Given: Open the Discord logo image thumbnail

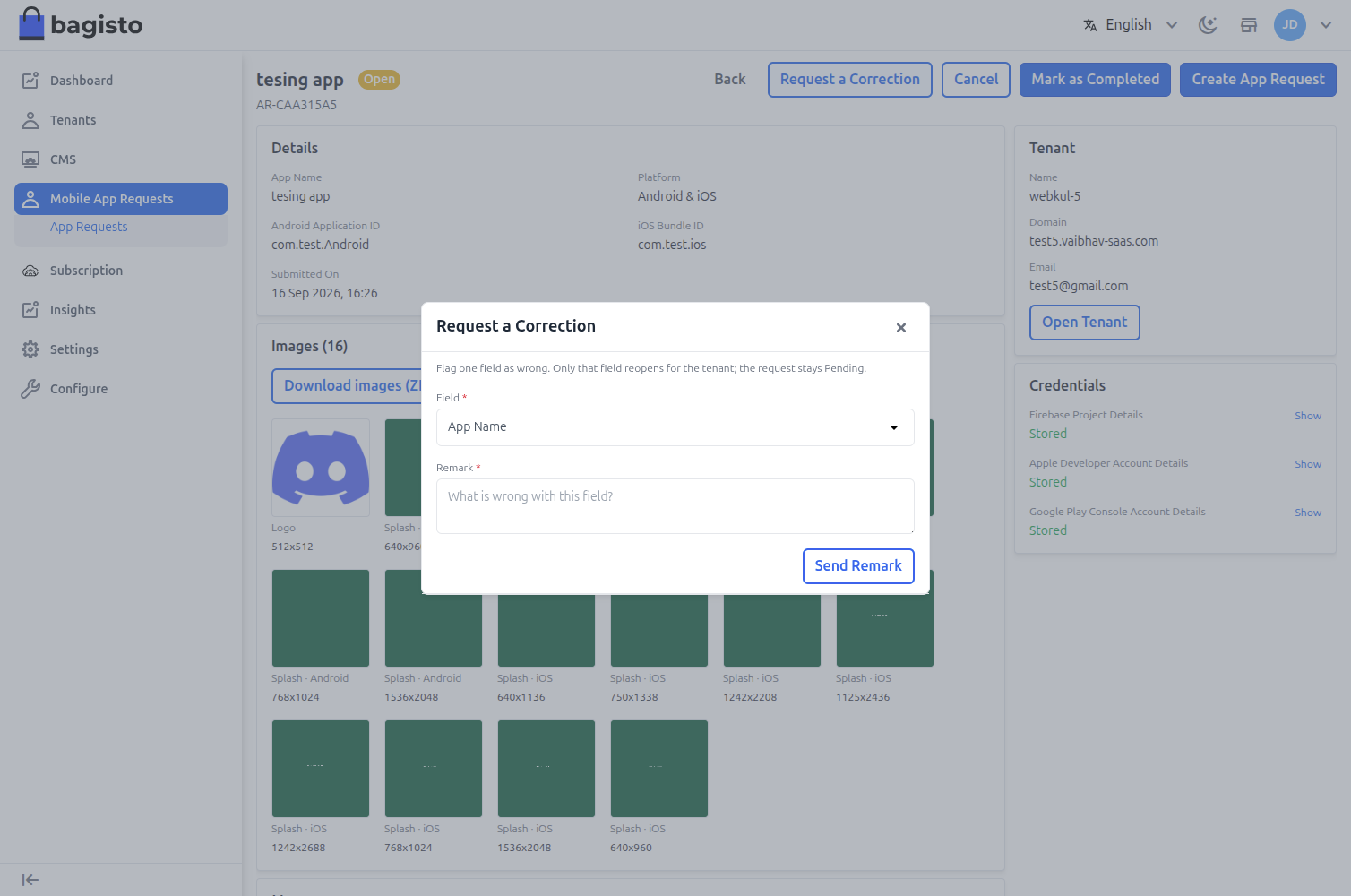Looking at the screenshot, I should 321,468.
